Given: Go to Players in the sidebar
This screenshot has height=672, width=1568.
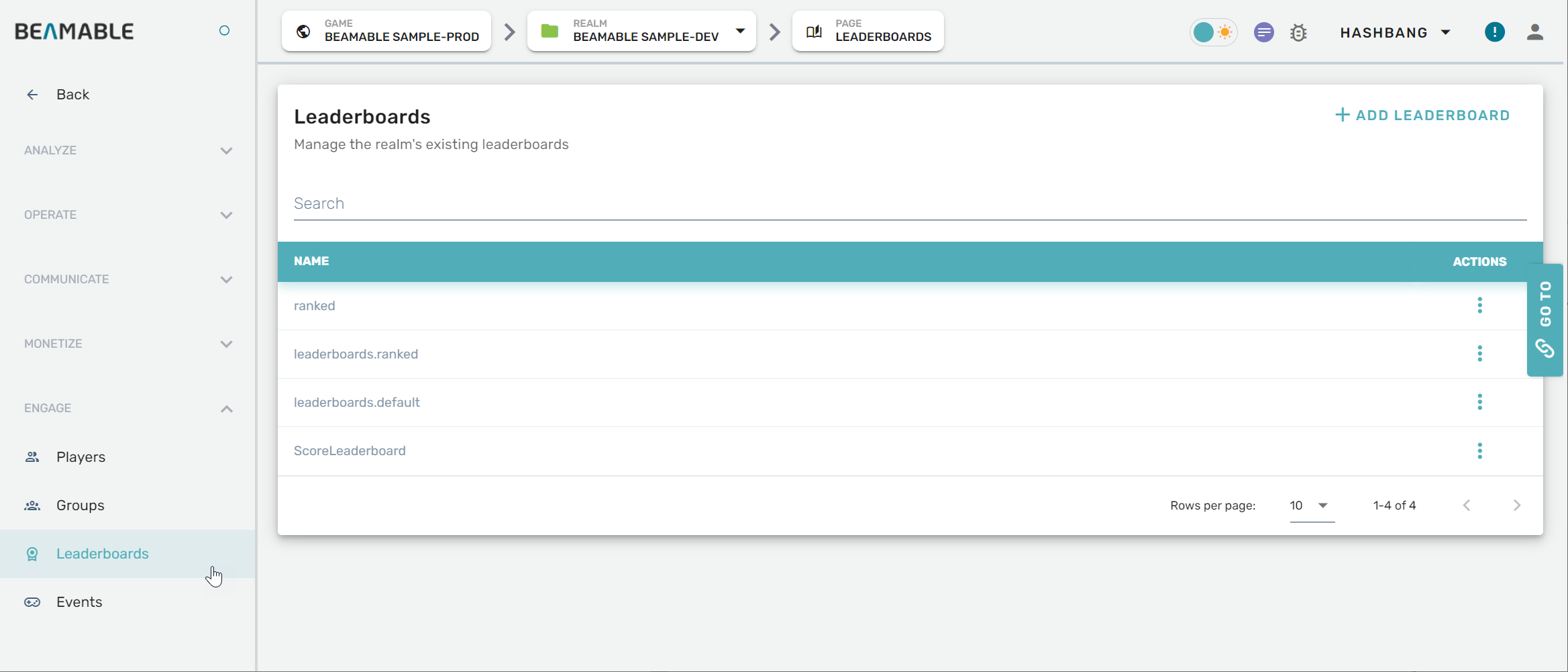Looking at the screenshot, I should [81, 457].
